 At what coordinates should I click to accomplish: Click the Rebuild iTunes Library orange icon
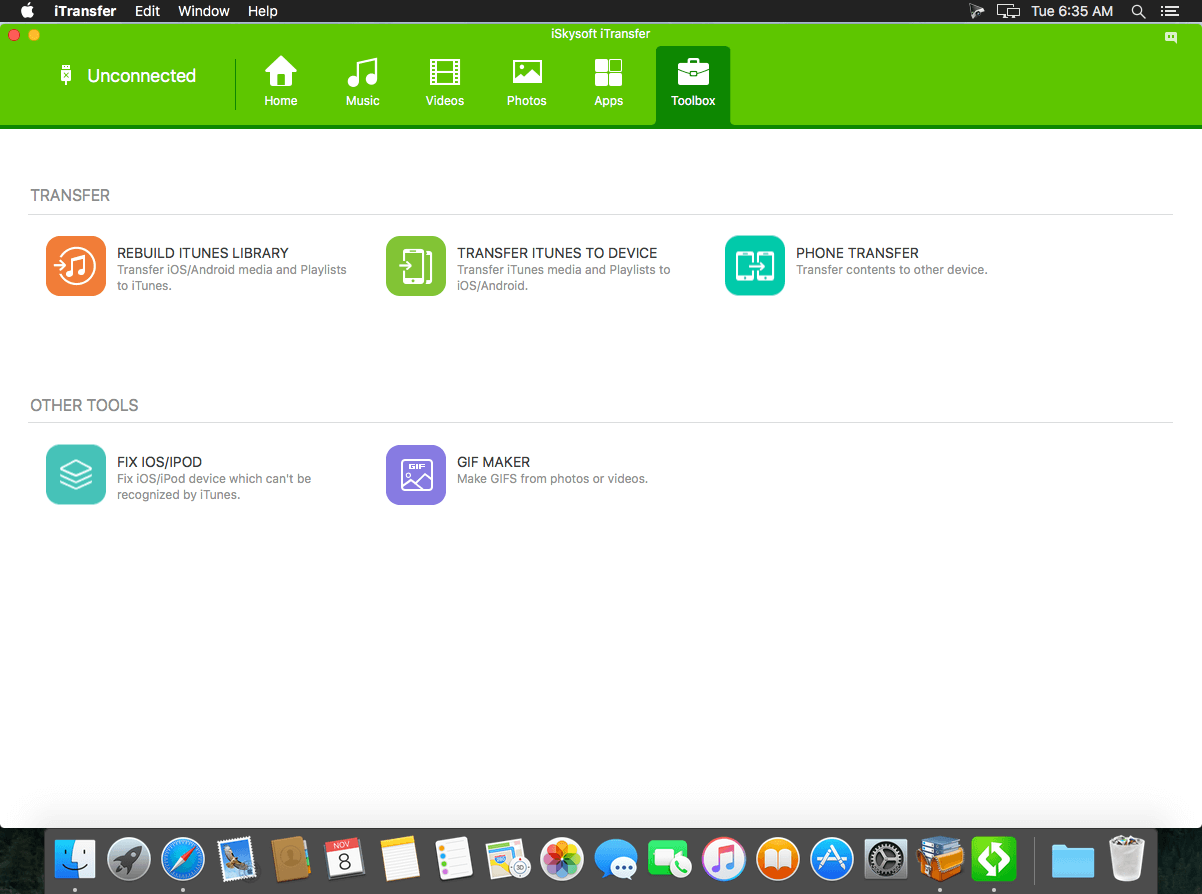[76, 266]
